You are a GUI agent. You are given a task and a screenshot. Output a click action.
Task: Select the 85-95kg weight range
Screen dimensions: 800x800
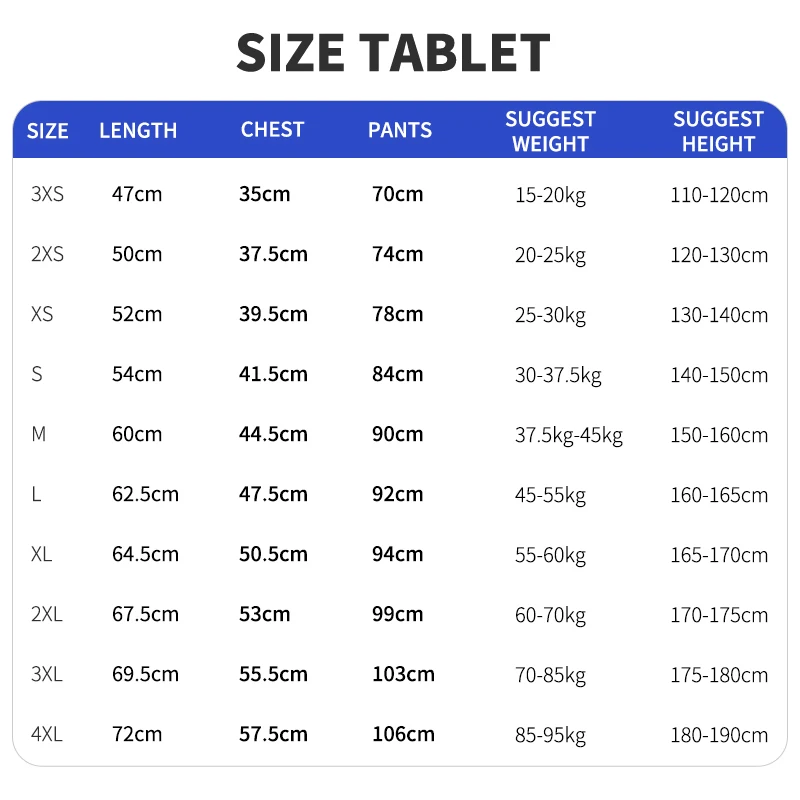point(551,736)
